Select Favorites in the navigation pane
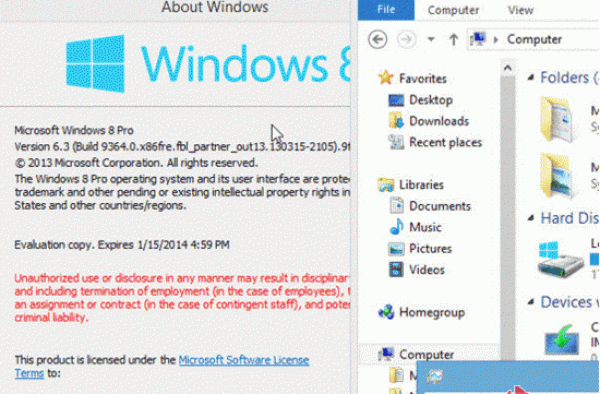 coord(422,79)
